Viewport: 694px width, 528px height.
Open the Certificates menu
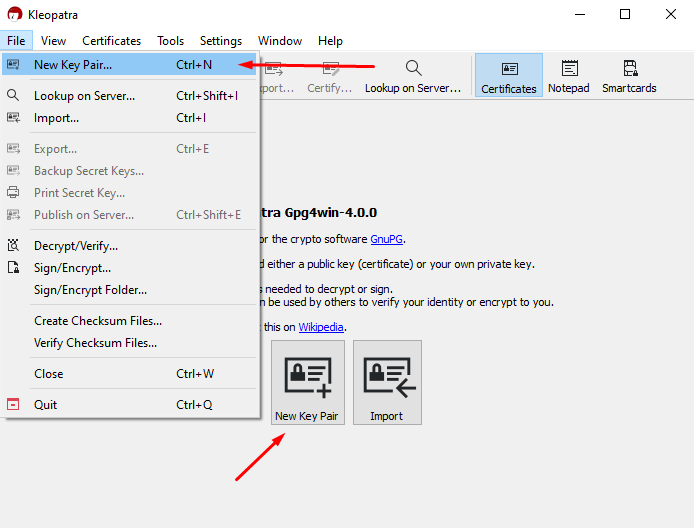point(112,41)
